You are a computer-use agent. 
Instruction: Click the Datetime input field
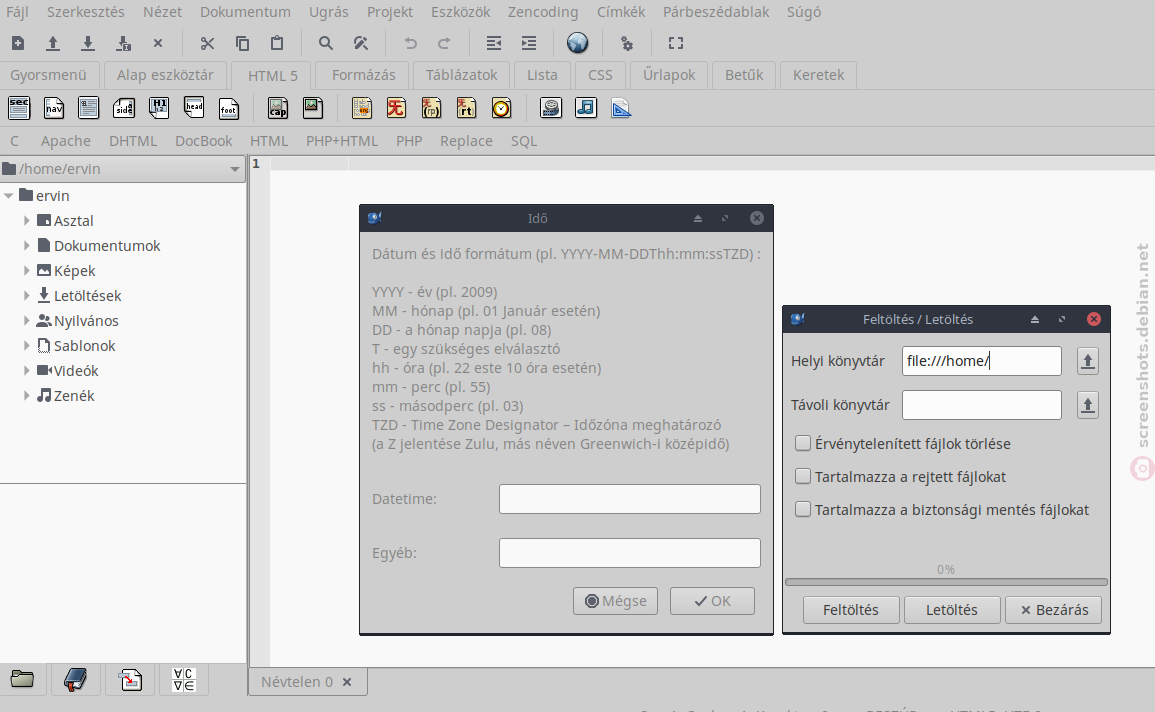pos(630,498)
